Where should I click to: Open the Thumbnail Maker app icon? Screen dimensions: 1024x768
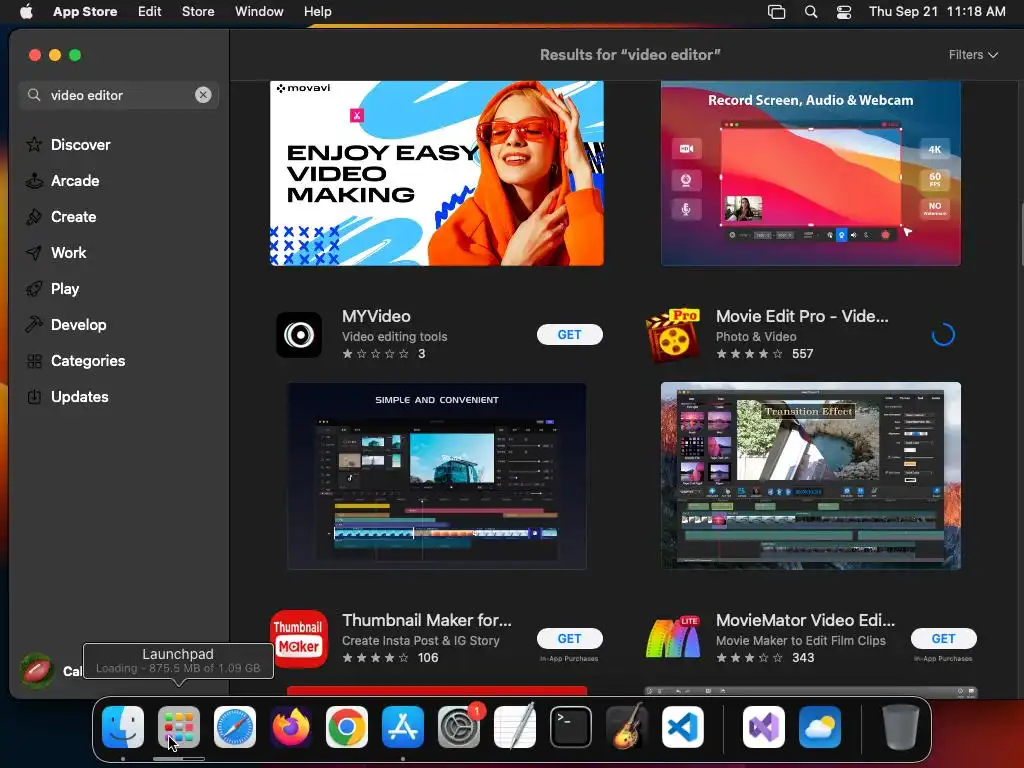click(299, 639)
